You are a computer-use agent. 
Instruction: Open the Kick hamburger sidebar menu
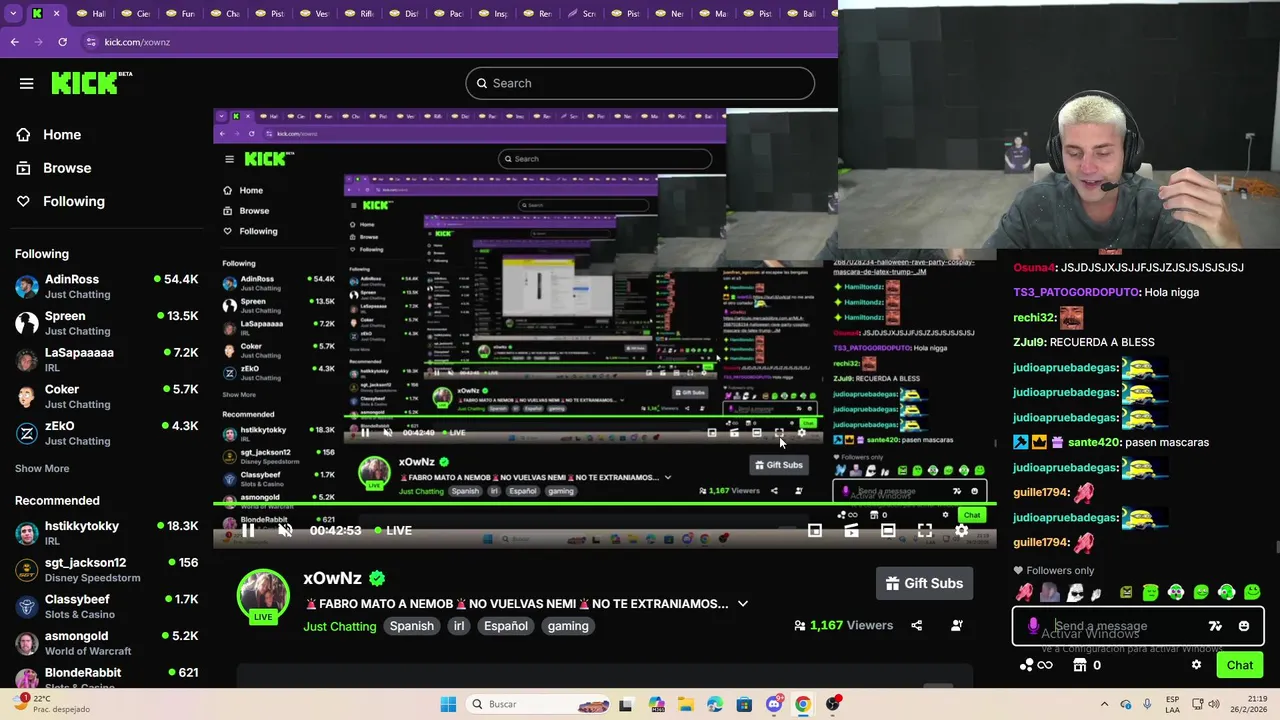click(x=27, y=84)
